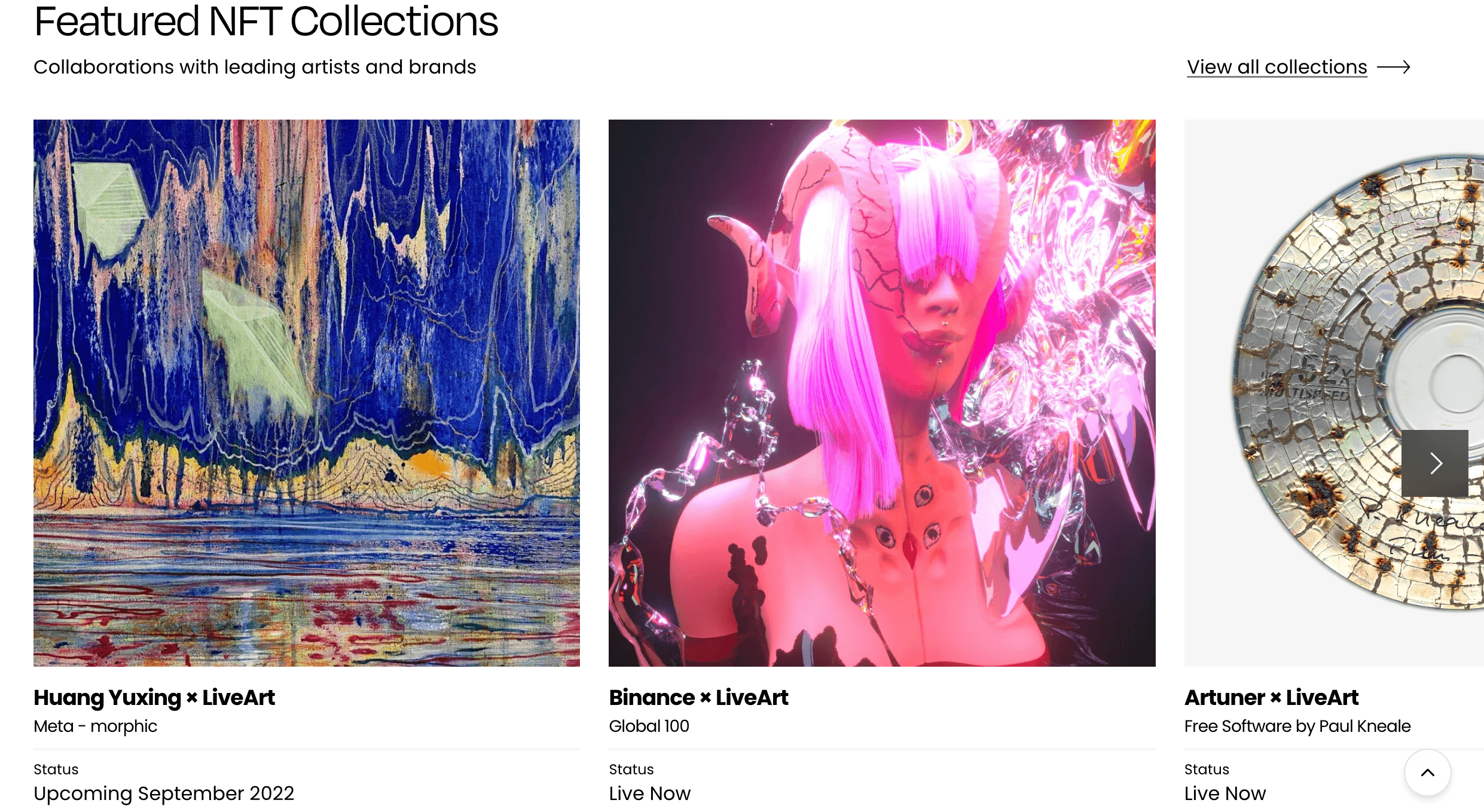The height and width of the screenshot is (812, 1484).
Task: Click the arrow beside View all collections
Action: pyautogui.click(x=1393, y=67)
